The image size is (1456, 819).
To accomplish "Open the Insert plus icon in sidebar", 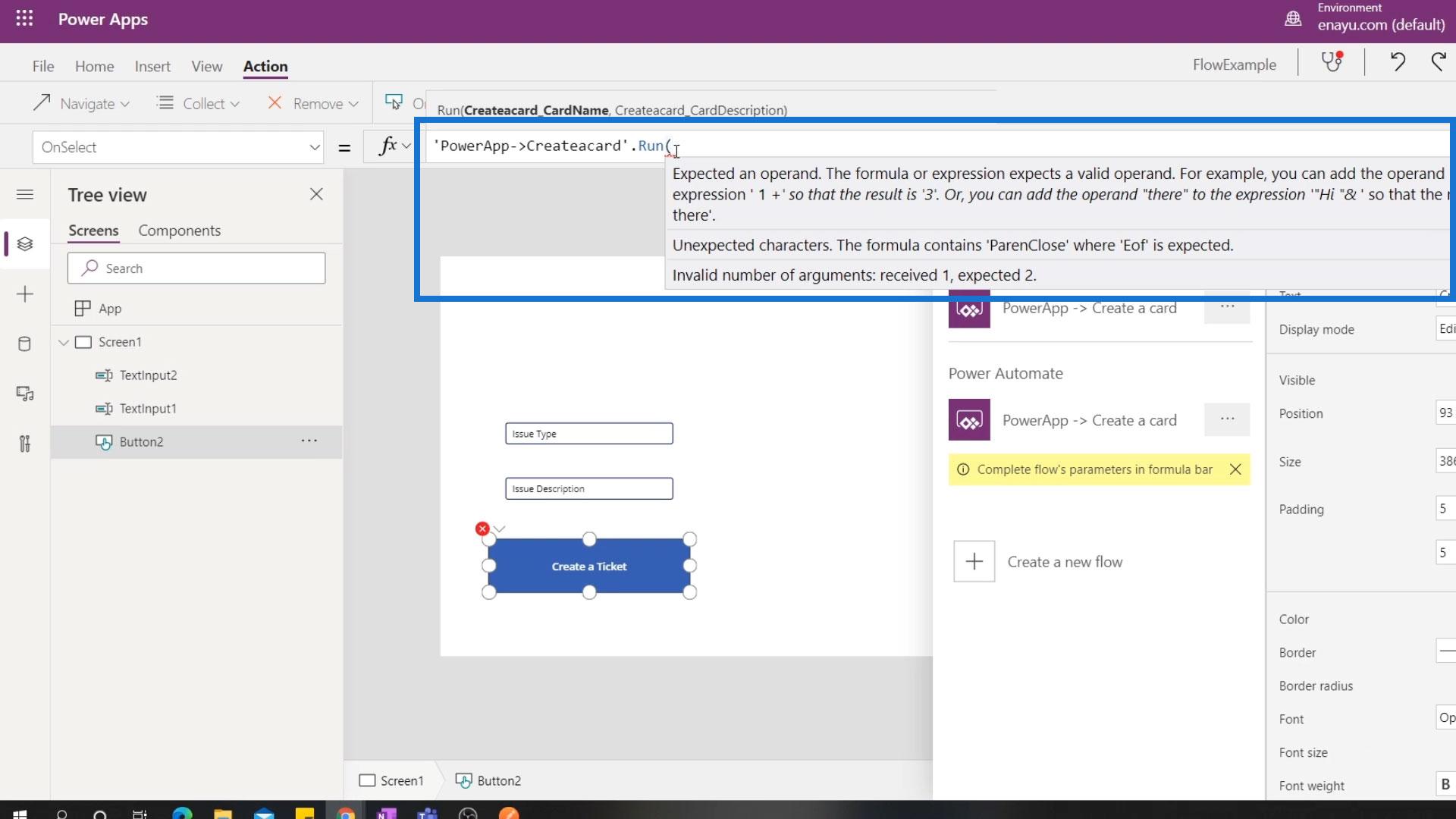I will click(24, 294).
